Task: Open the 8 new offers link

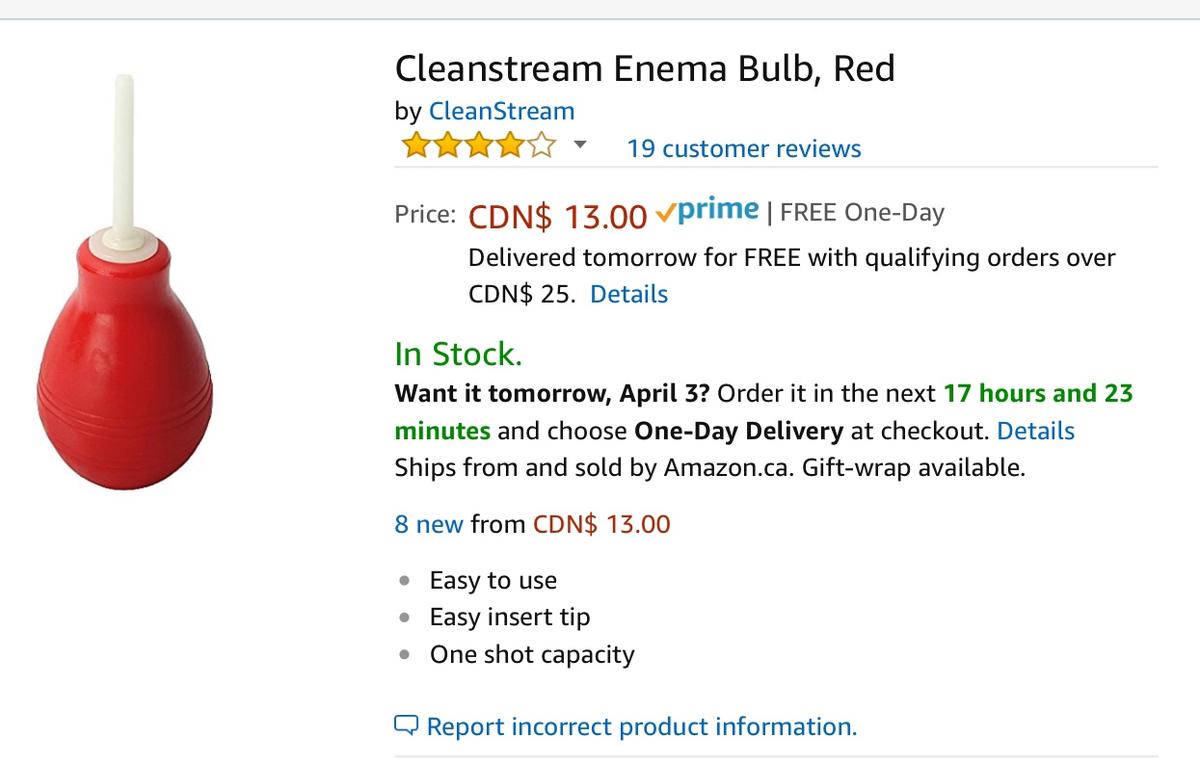Action: tap(428, 524)
